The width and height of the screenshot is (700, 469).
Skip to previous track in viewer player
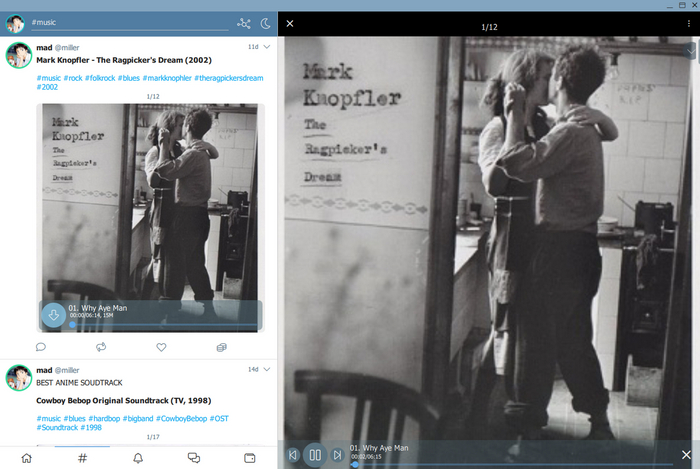point(292,455)
